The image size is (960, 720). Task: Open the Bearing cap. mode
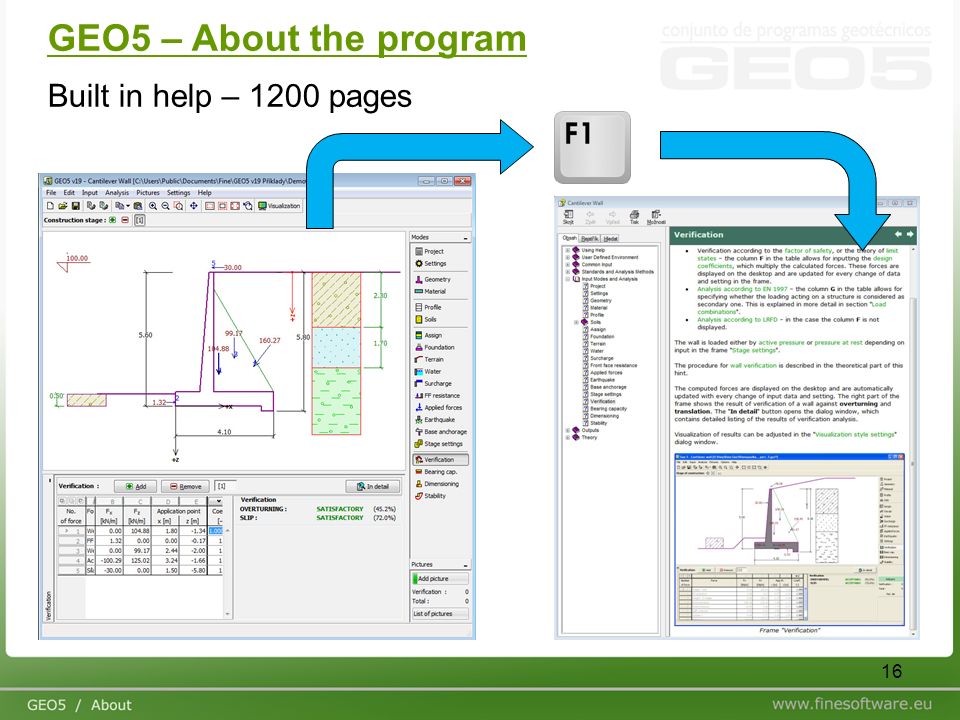[436, 472]
